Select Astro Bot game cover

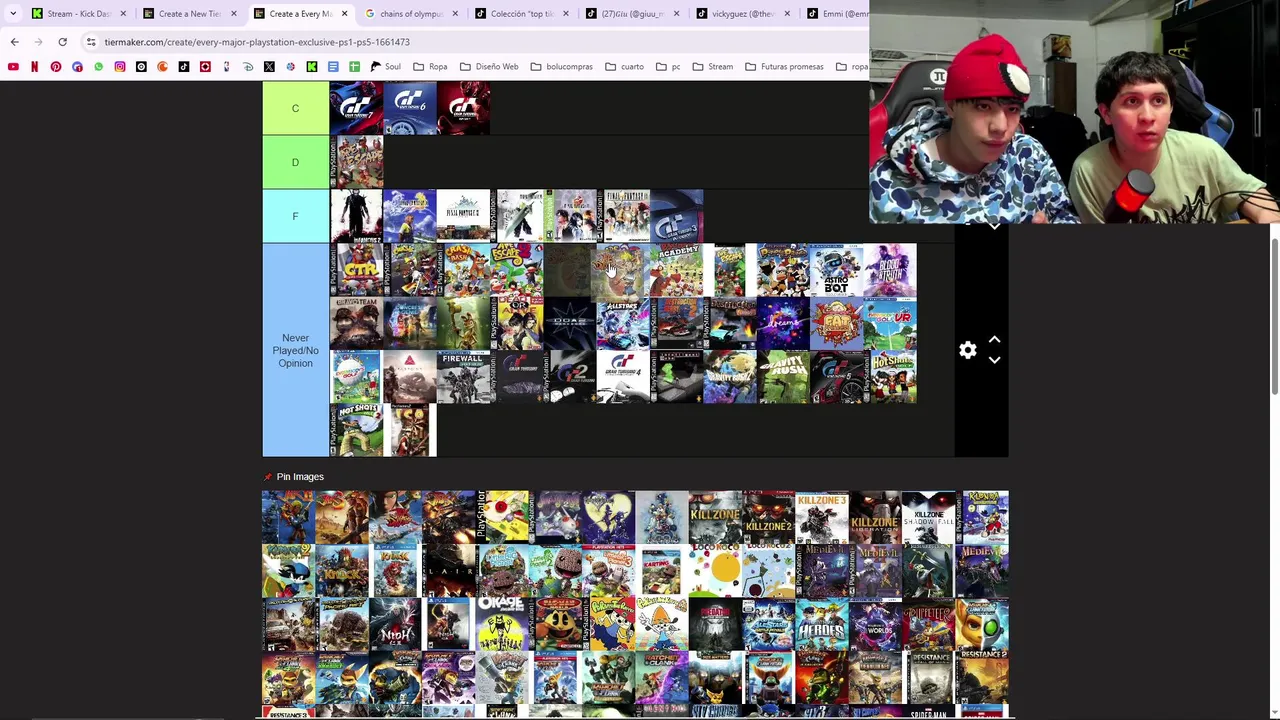(x=836, y=270)
